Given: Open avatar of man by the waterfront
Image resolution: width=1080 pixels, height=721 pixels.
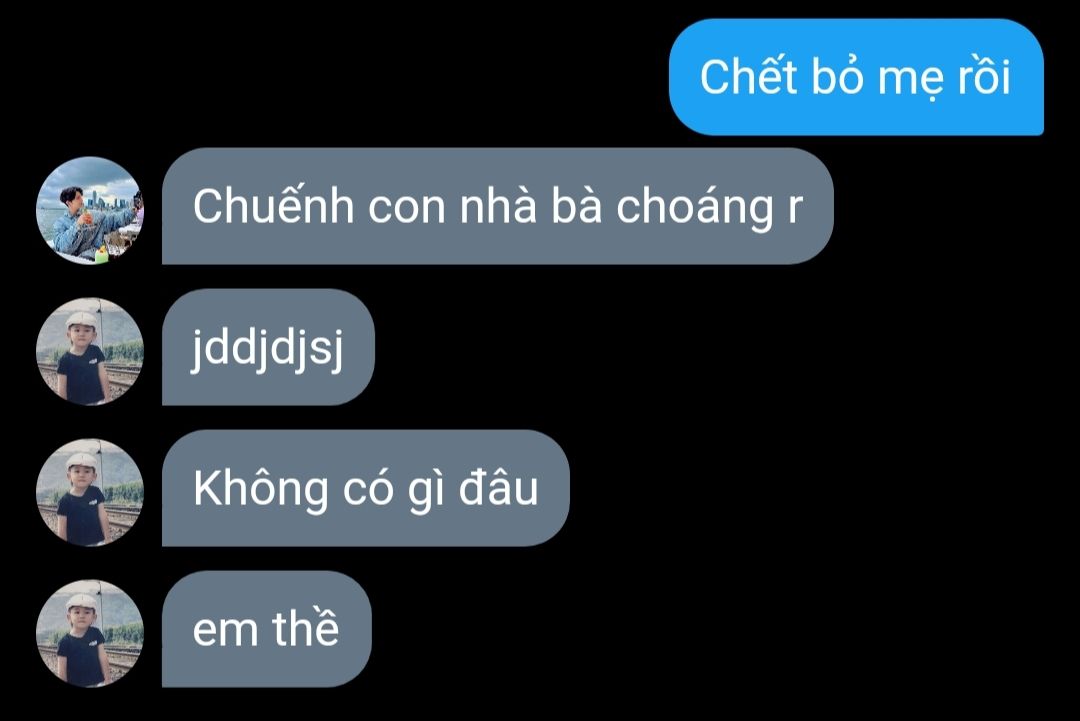Looking at the screenshot, I should click(x=90, y=211).
